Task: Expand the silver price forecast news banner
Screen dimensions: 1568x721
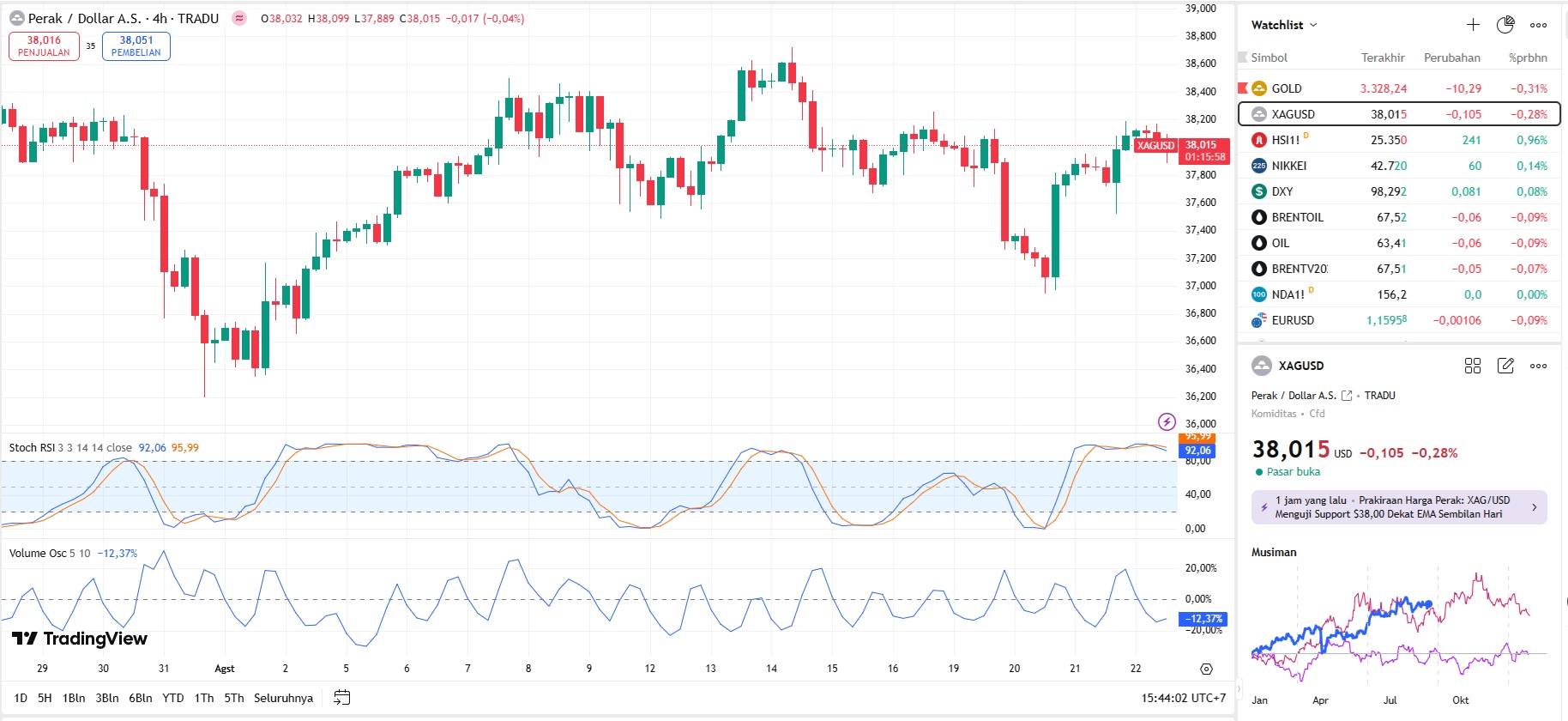Action: [1399, 507]
